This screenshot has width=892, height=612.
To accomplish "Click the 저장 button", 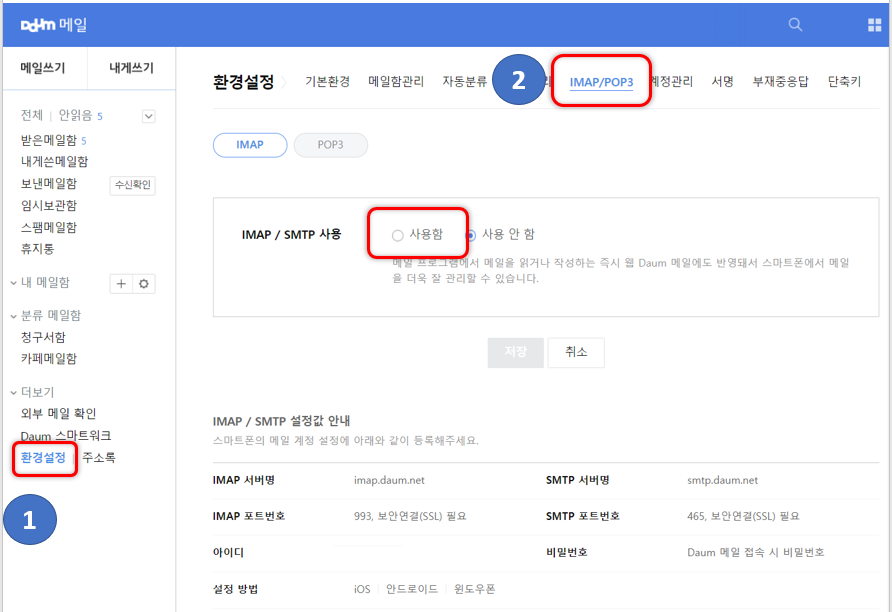I will [x=515, y=352].
